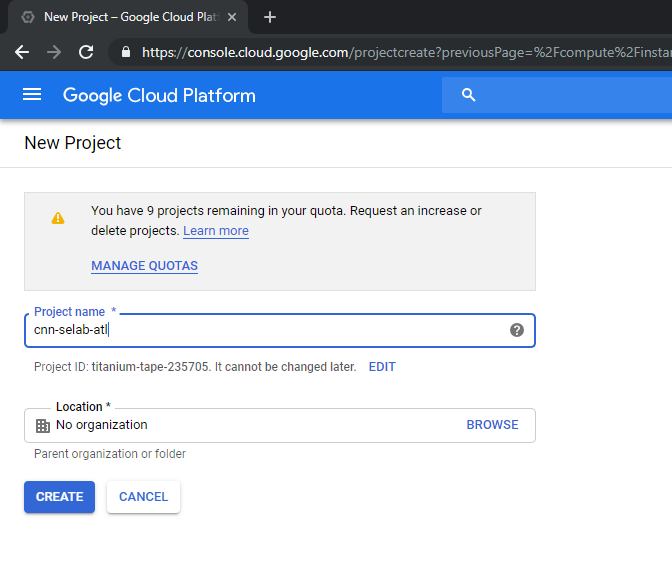Click the organization building icon
The height and width of the screenshot is (561, 672).
tap(42, 425)
